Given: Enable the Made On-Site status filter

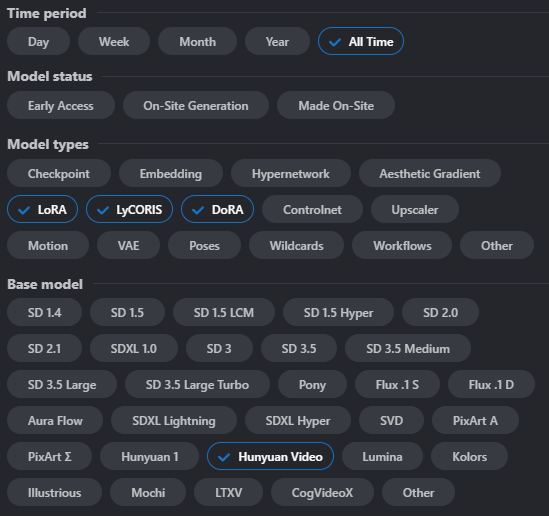Looking at the screenshot, I should pyautogui.click(x=336, y=105).
